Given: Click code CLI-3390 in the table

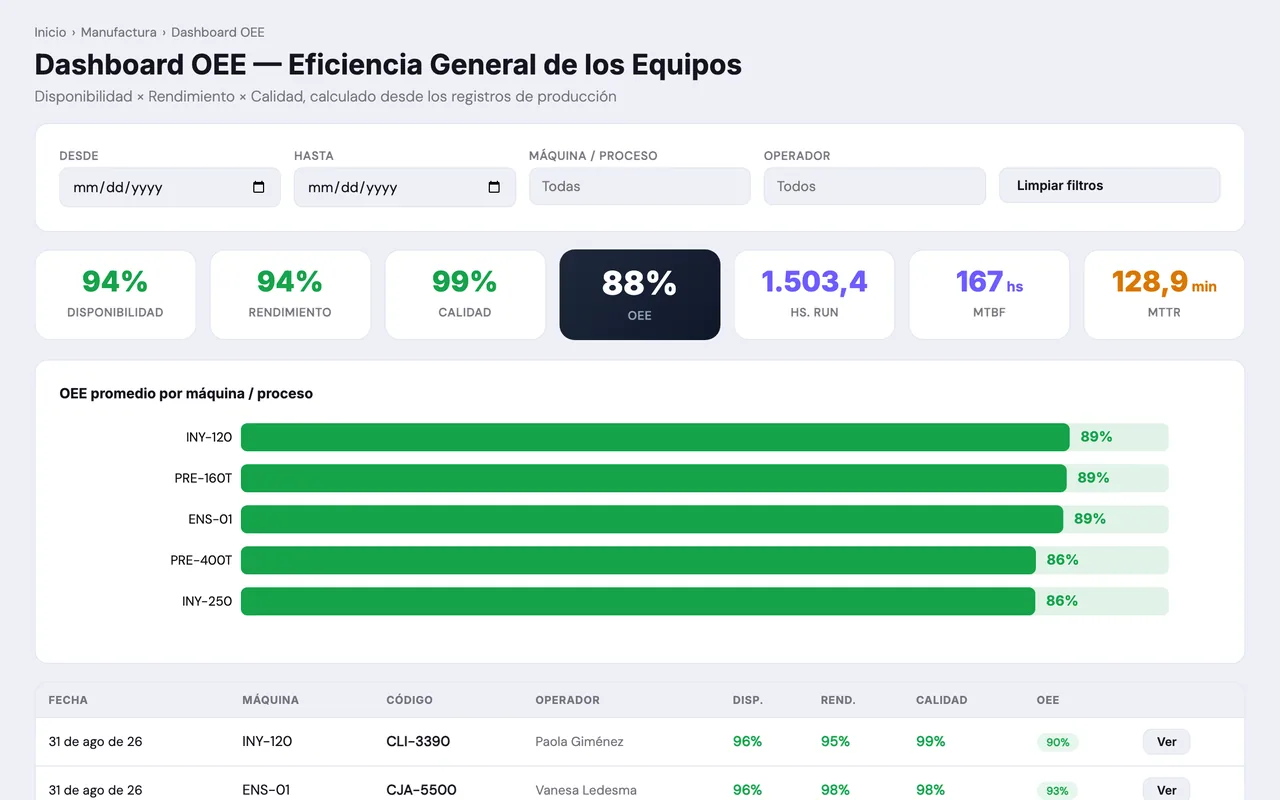Looking at the screenshot, I should (418, 742).
